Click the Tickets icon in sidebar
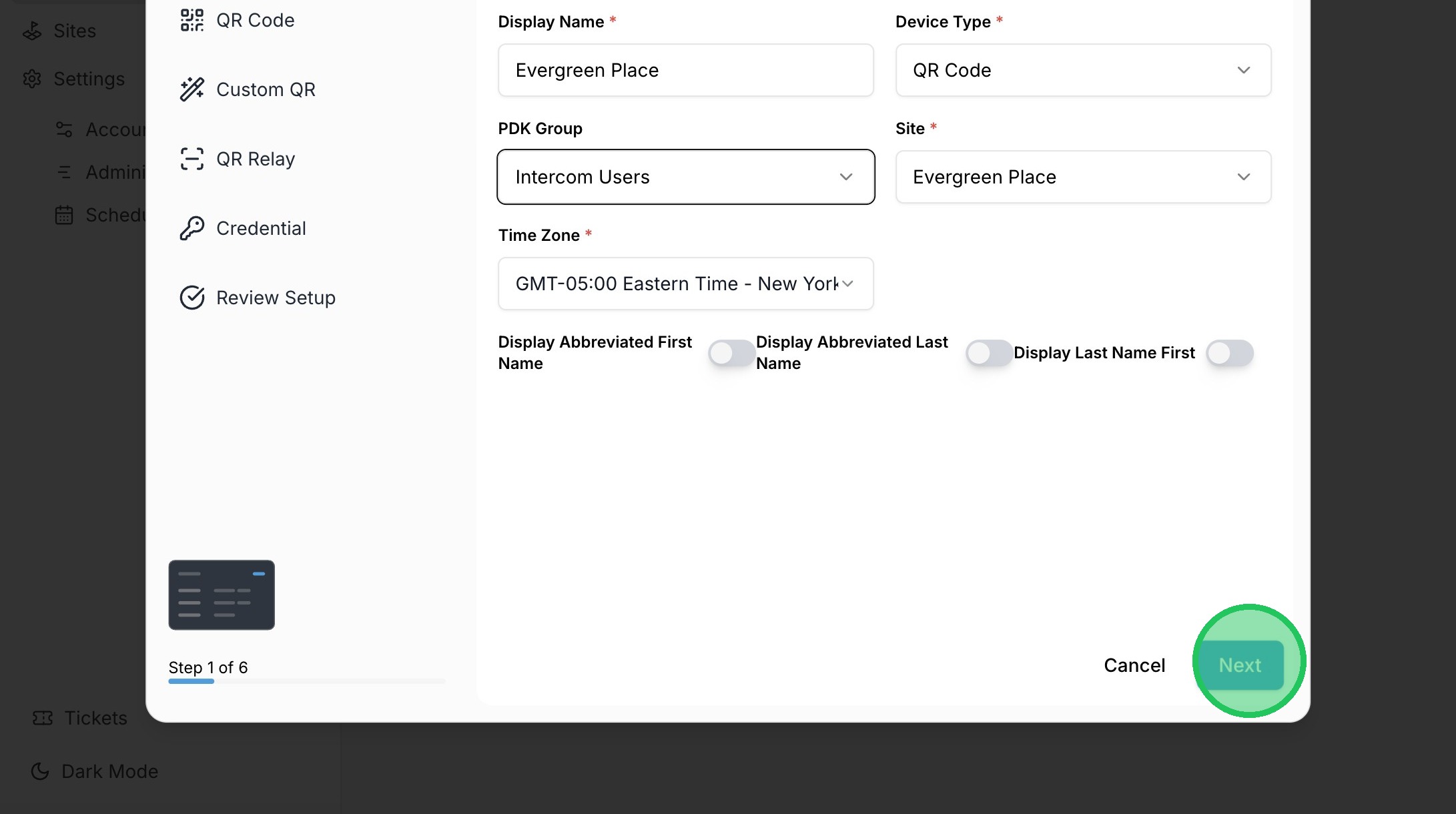Image resolution: width=1456 pixels, height=814 pixels. [43, 718]
